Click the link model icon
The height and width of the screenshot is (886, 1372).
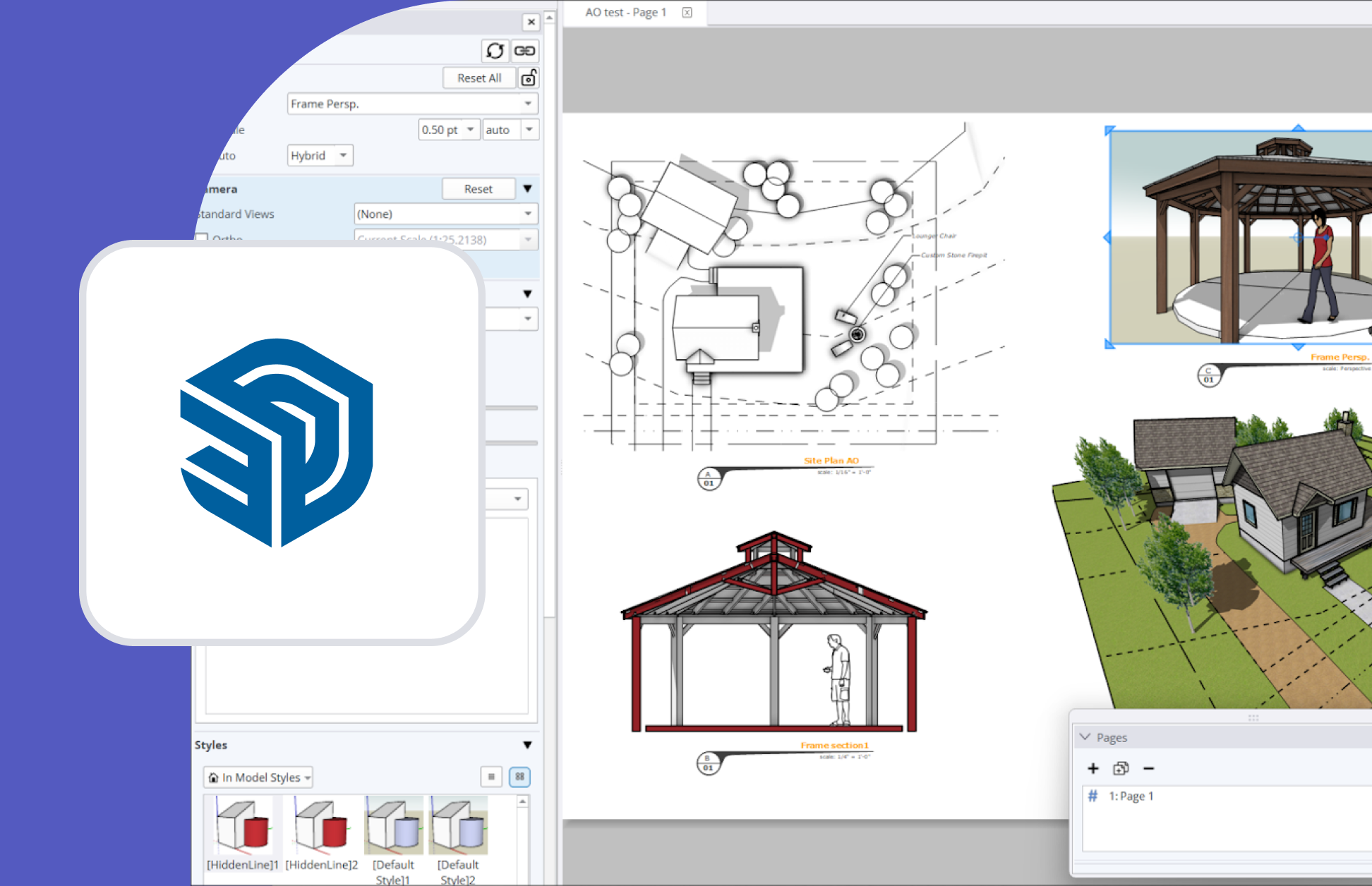click(524, 51)
